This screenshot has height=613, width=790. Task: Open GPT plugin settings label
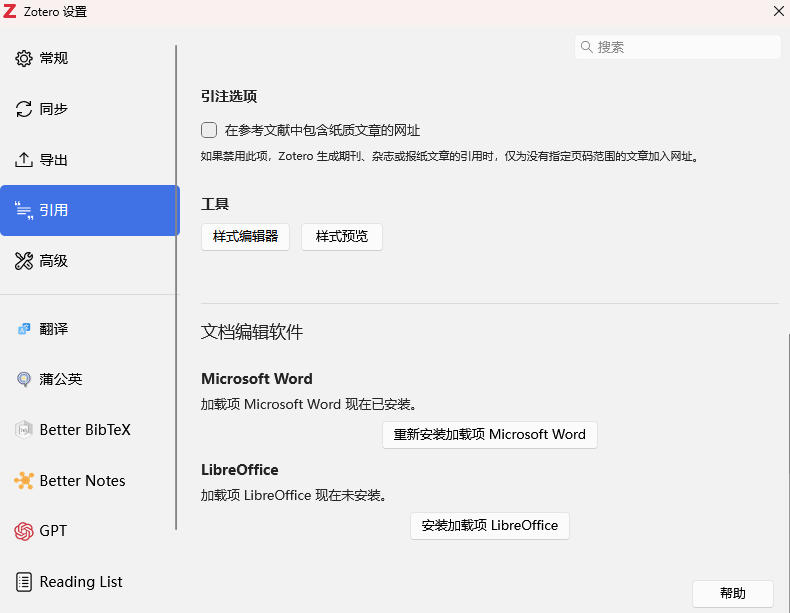point(53,531)
